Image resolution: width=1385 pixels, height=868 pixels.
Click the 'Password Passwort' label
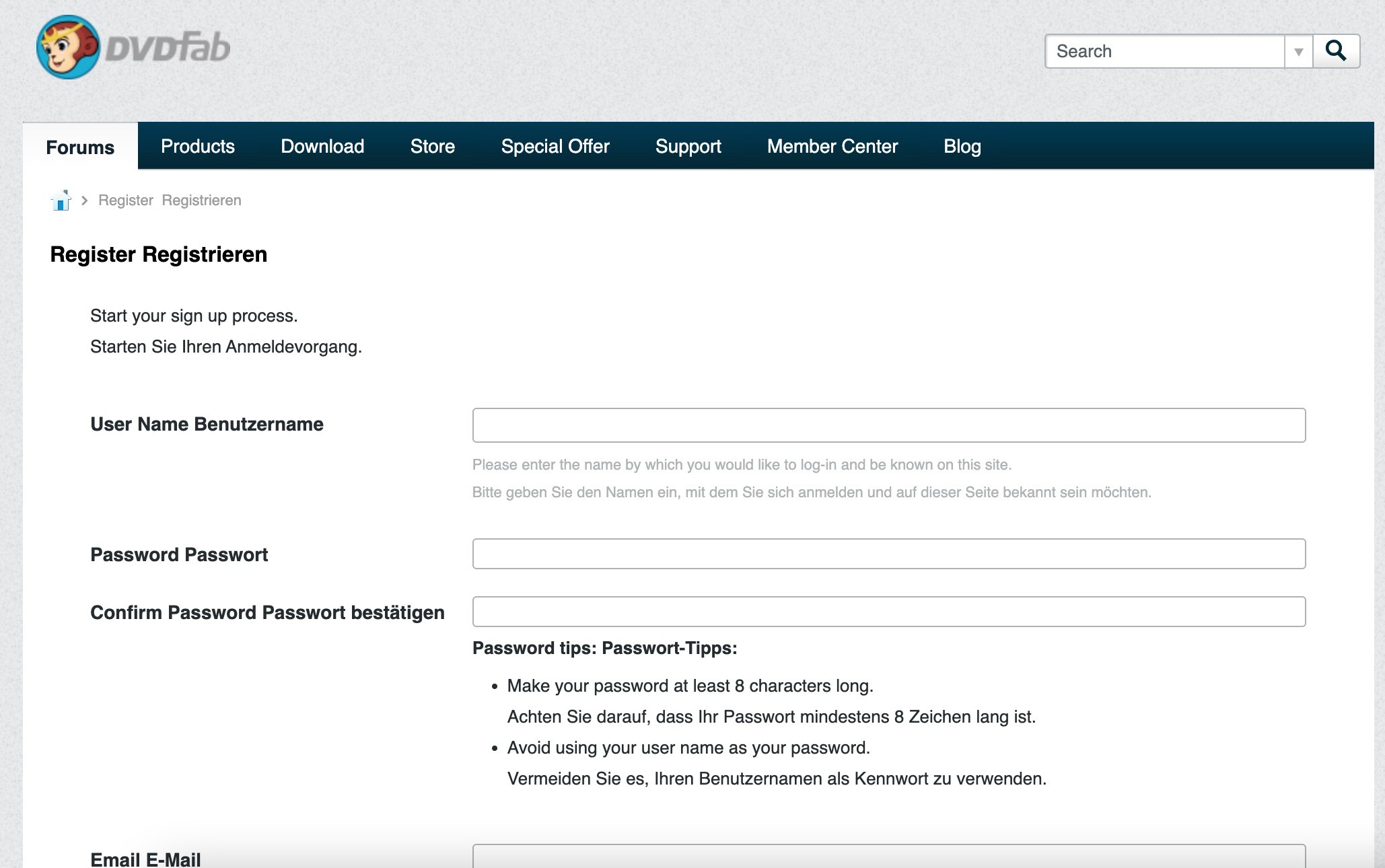pyautogui.click(x=179, y=554)
